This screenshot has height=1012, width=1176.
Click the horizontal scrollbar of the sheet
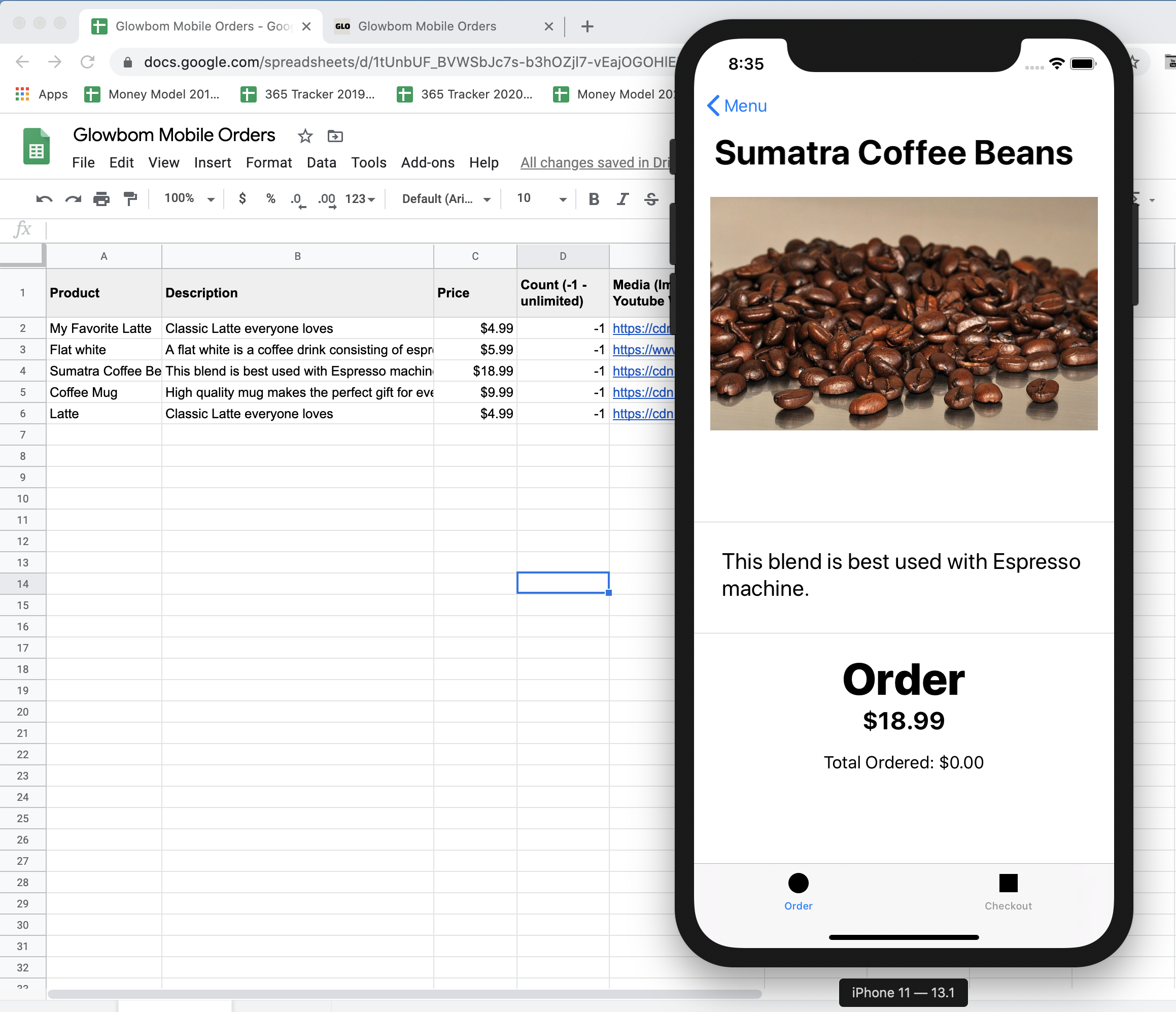[x=404, y=994]
